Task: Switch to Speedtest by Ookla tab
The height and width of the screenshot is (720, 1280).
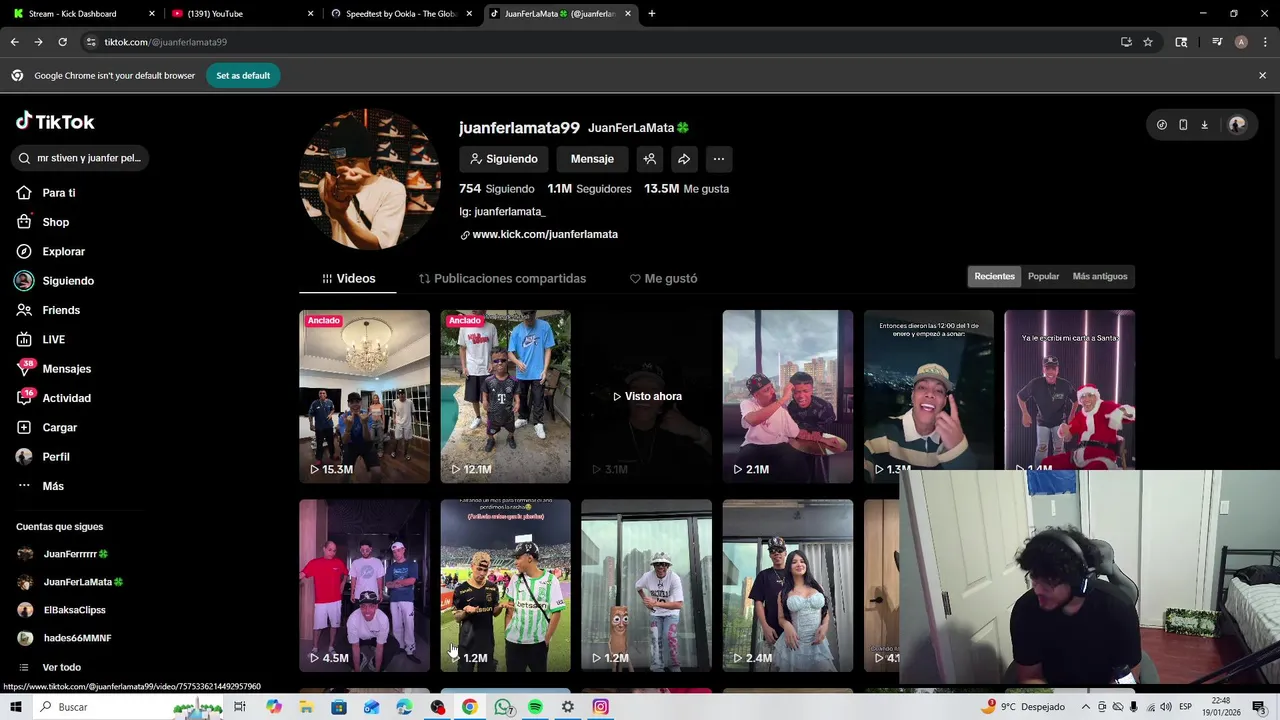Action: (x=400, y=14)
